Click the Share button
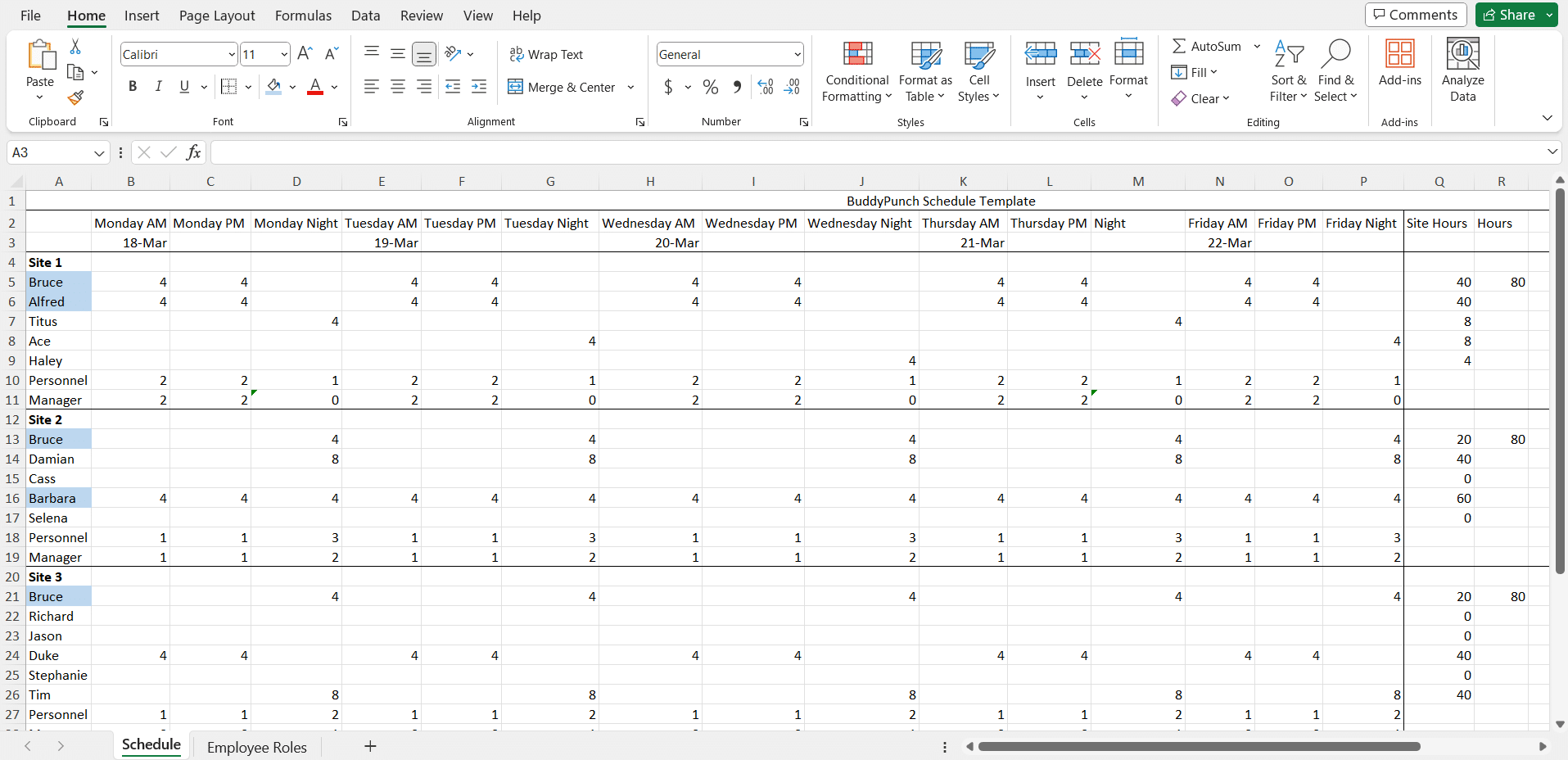 pos(1511,15)
